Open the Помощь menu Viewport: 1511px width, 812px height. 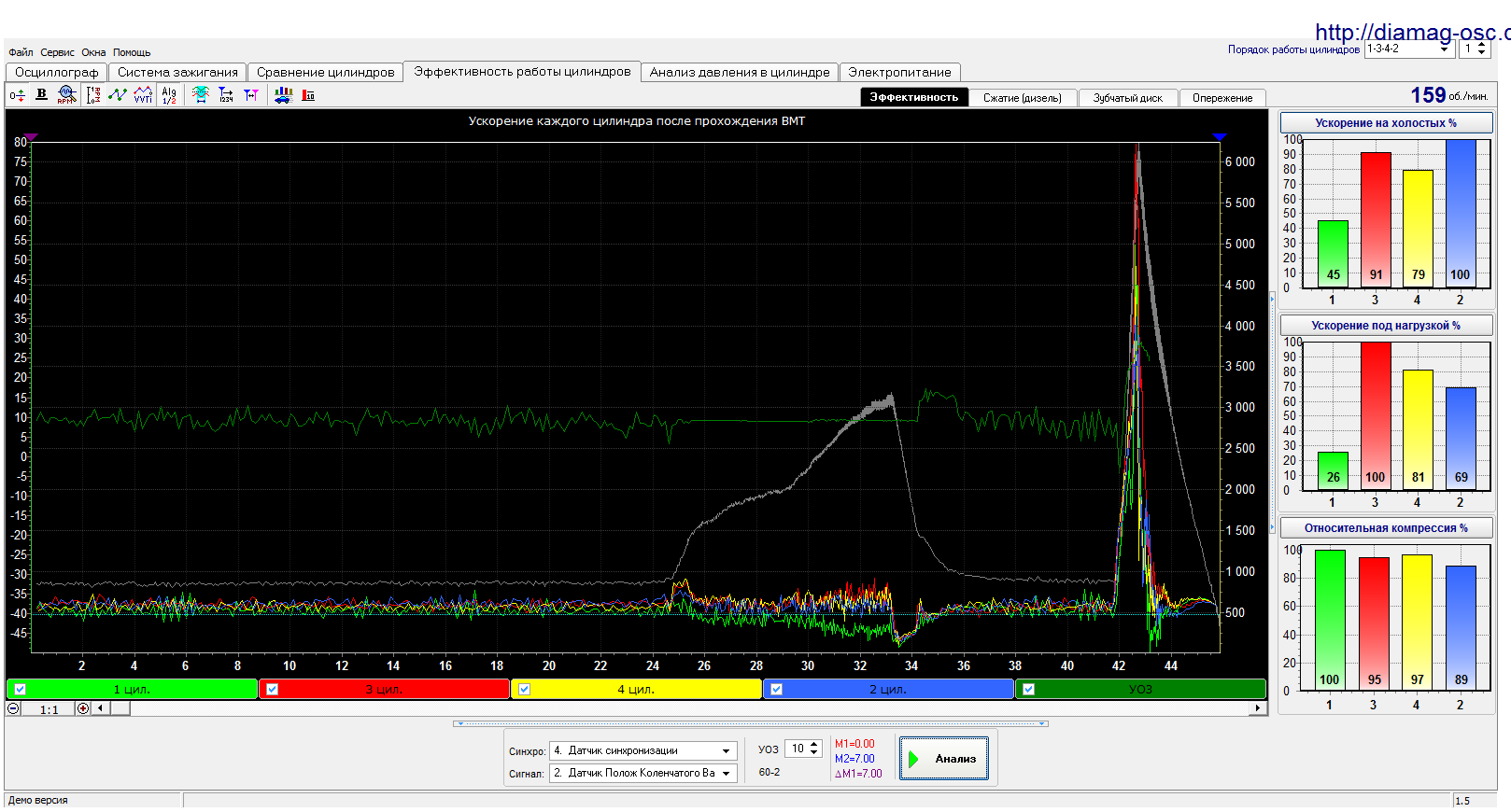click(132, 52)
